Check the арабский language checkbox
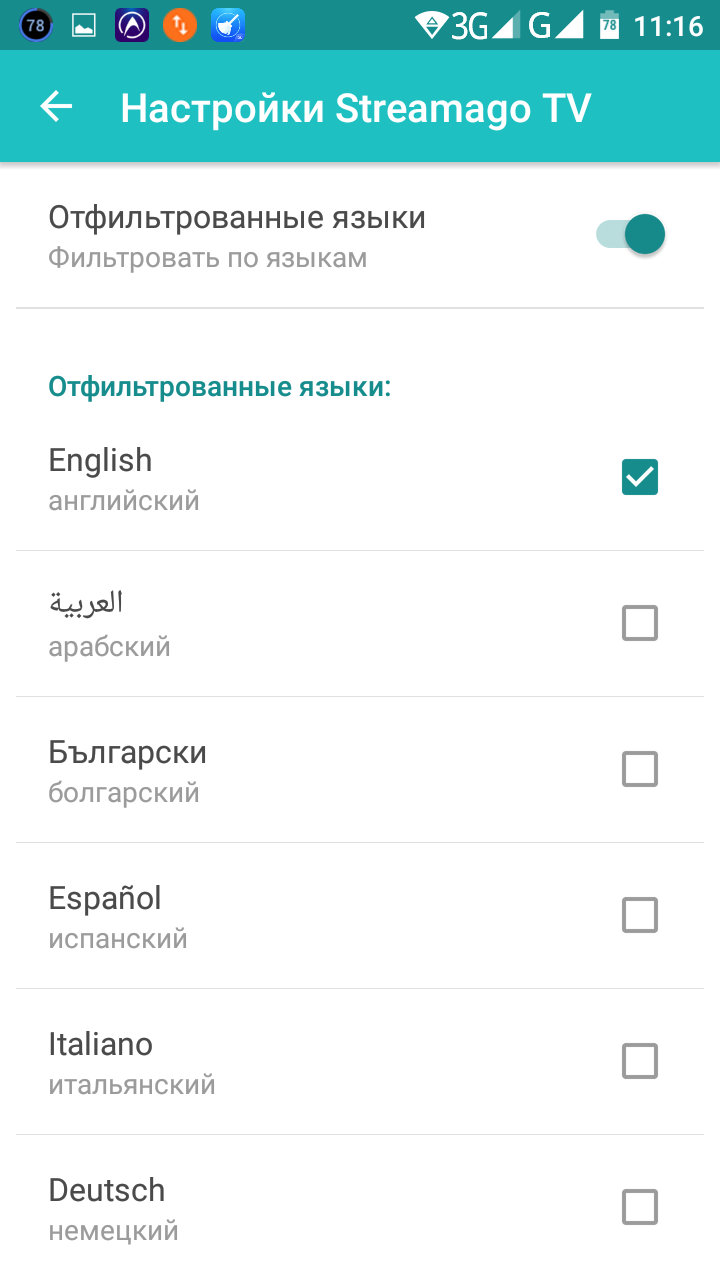The height and width of the screenshot is (1280, 720). coord(640,623)
